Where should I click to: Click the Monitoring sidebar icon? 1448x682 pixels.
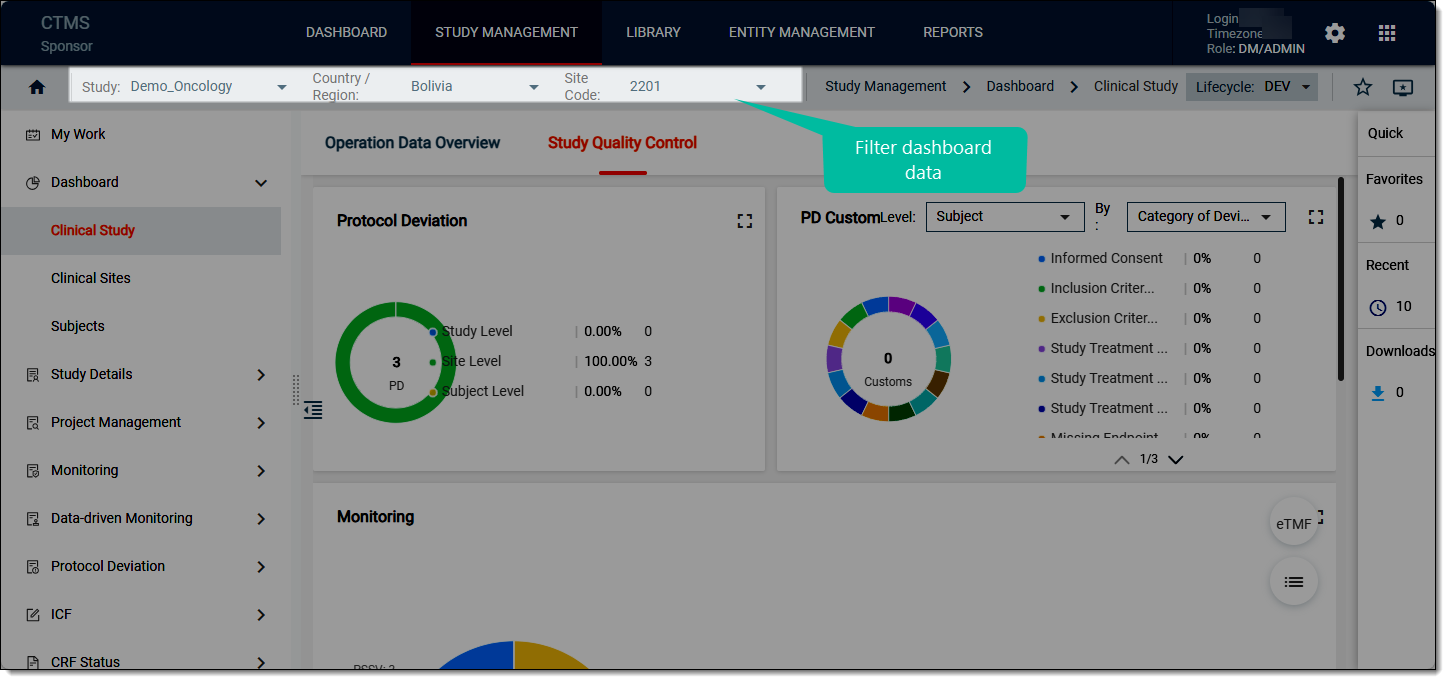(x=33, y=471)
